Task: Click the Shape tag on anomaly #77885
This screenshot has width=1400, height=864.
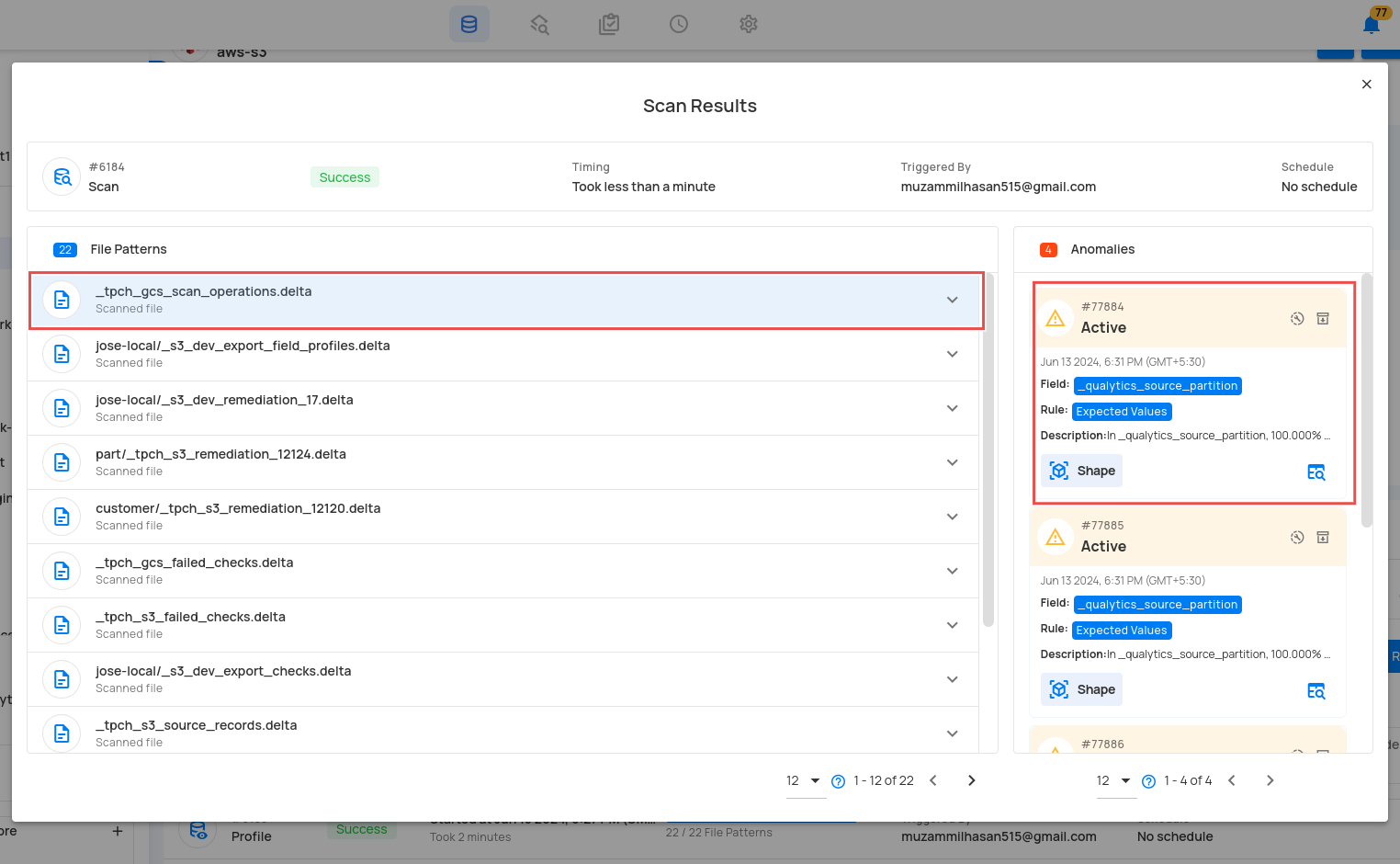Action: (x=1082, y=689)
